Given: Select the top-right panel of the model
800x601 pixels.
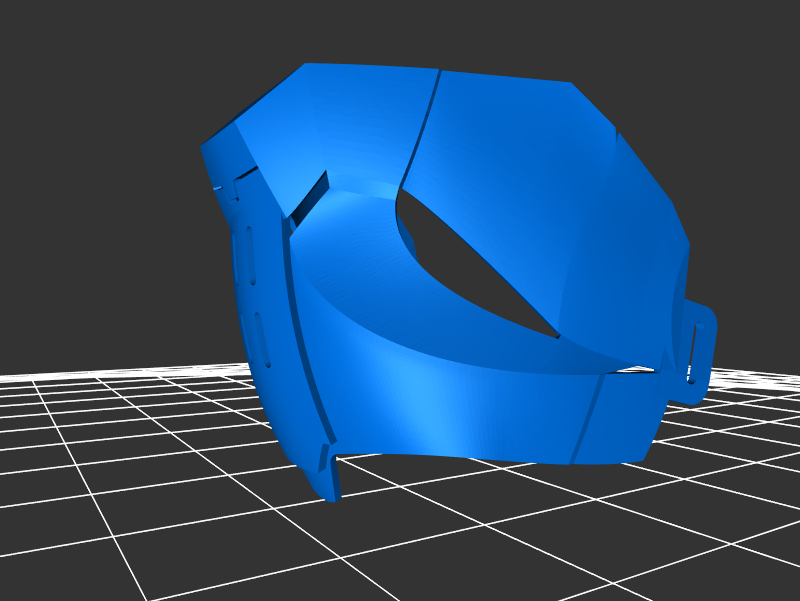Looking at the screenshot, I should coord(510,130).
